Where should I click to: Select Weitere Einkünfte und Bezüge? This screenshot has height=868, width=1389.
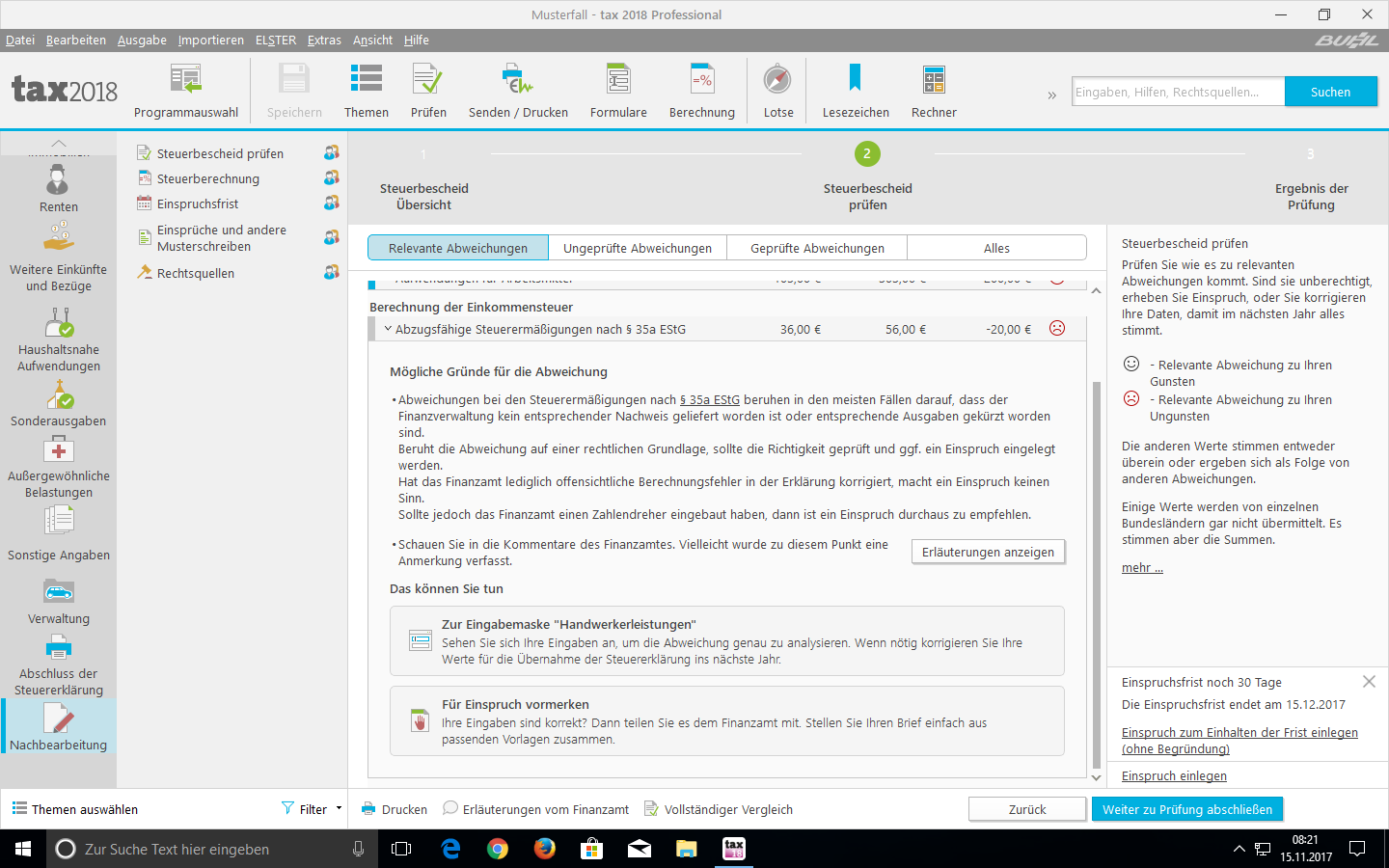tap(59, 258)
